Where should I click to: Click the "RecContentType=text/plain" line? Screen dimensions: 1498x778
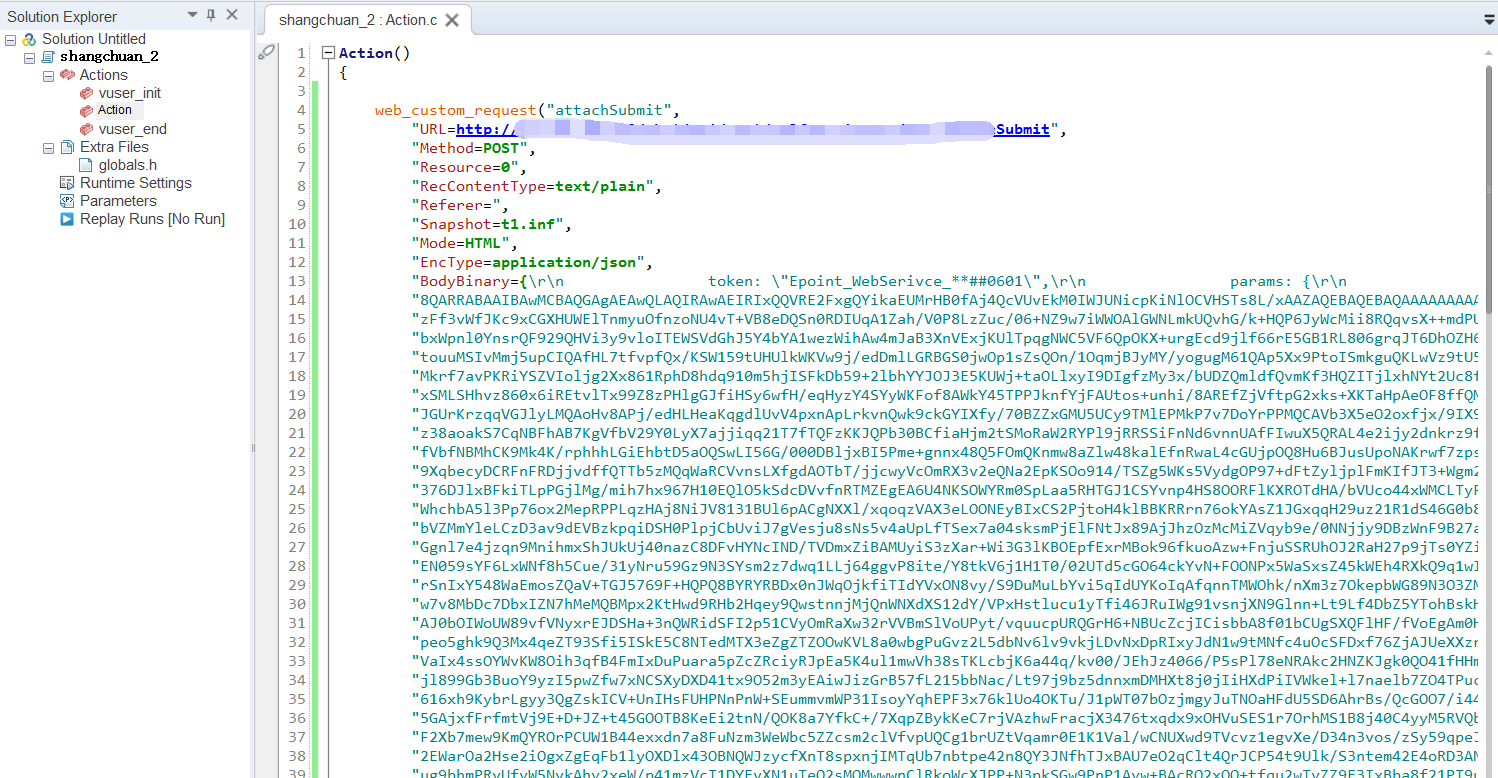point(537,186)
